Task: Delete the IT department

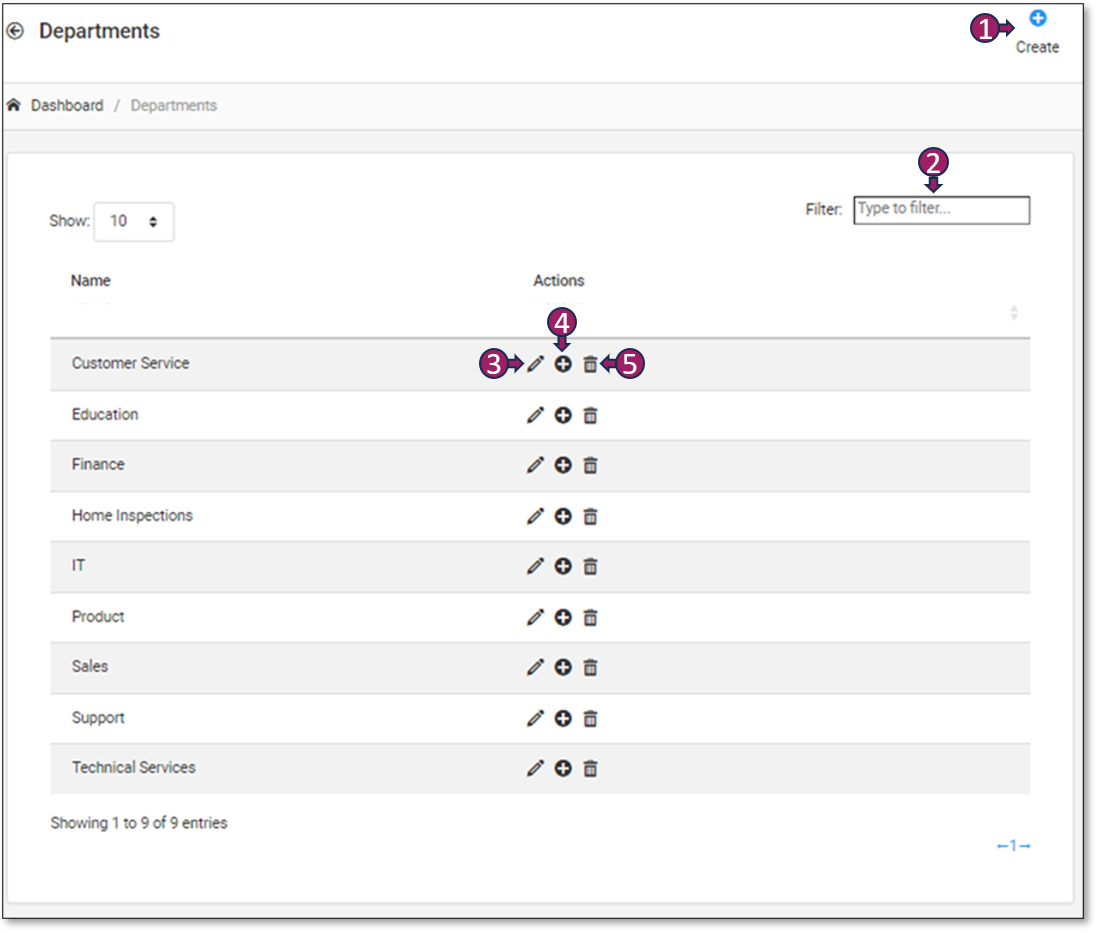Action: tap(590, 567)
